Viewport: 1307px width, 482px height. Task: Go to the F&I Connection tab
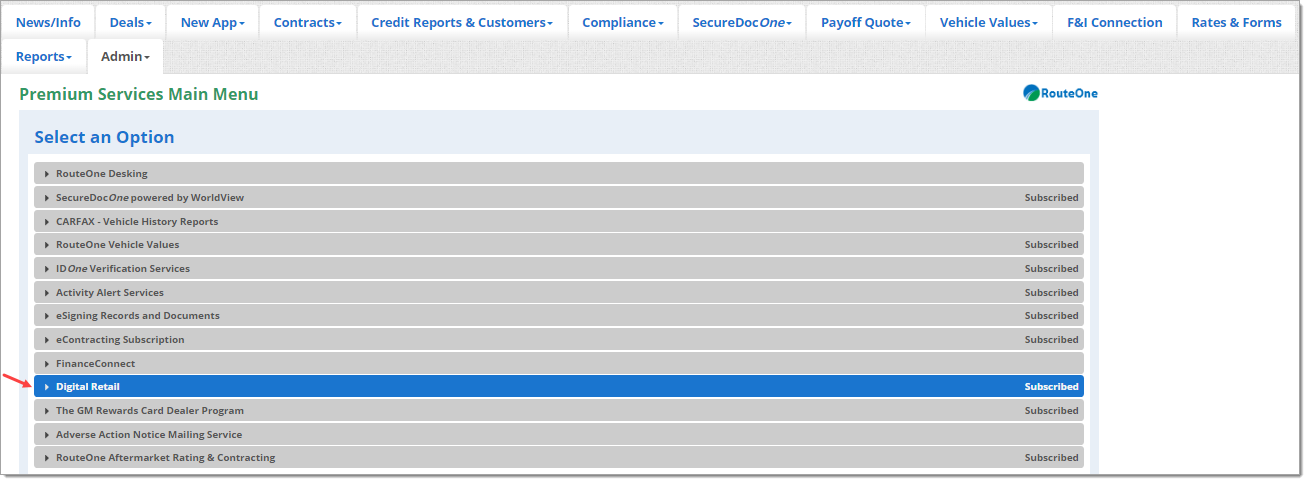tap(1115, 22)
